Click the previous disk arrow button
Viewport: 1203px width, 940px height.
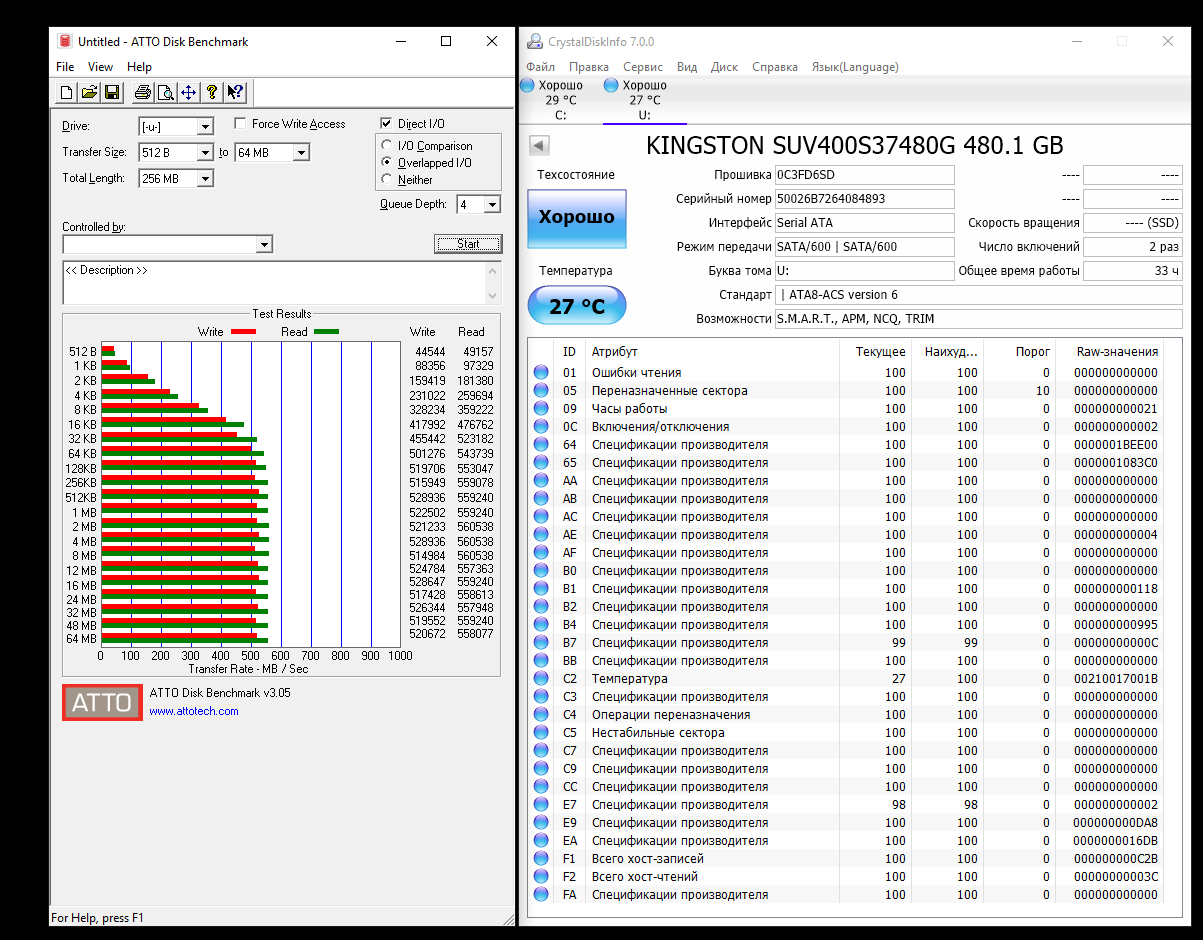(539, 146)
